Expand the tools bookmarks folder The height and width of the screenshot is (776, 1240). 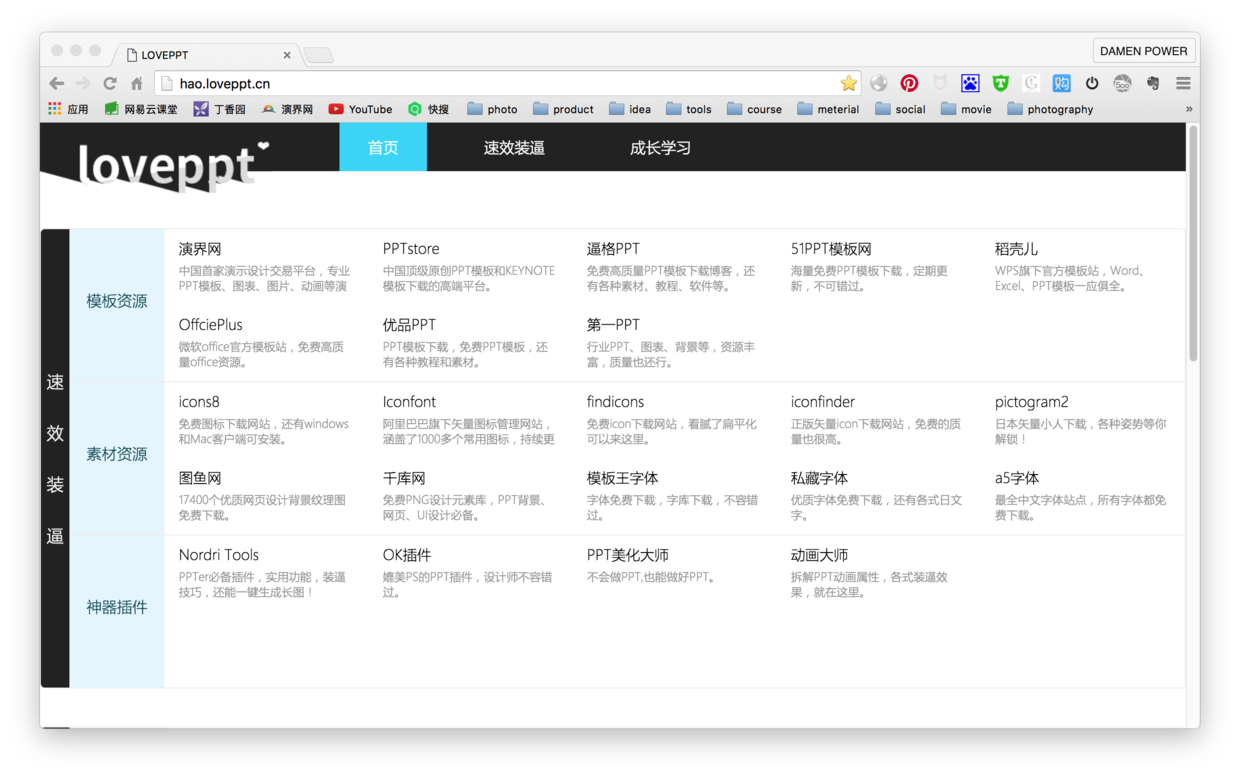click(x=689, y=109)
